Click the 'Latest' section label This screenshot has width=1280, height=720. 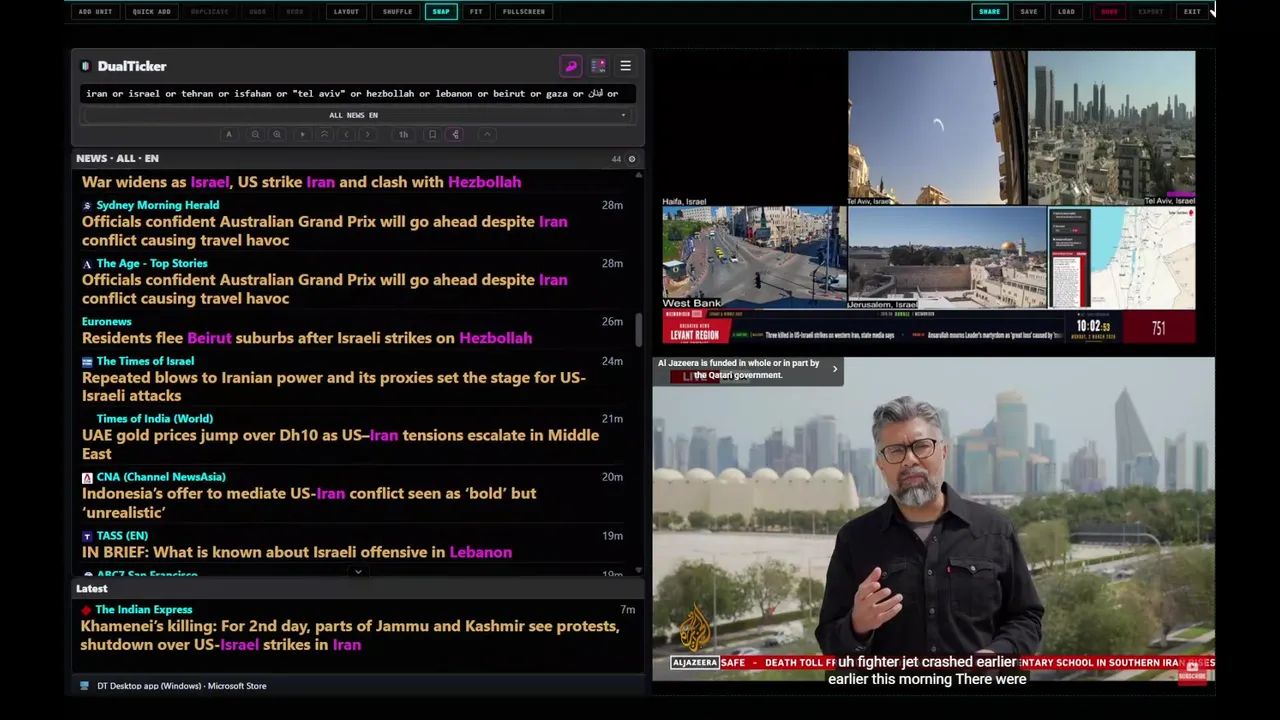click(x=92, y=589)
